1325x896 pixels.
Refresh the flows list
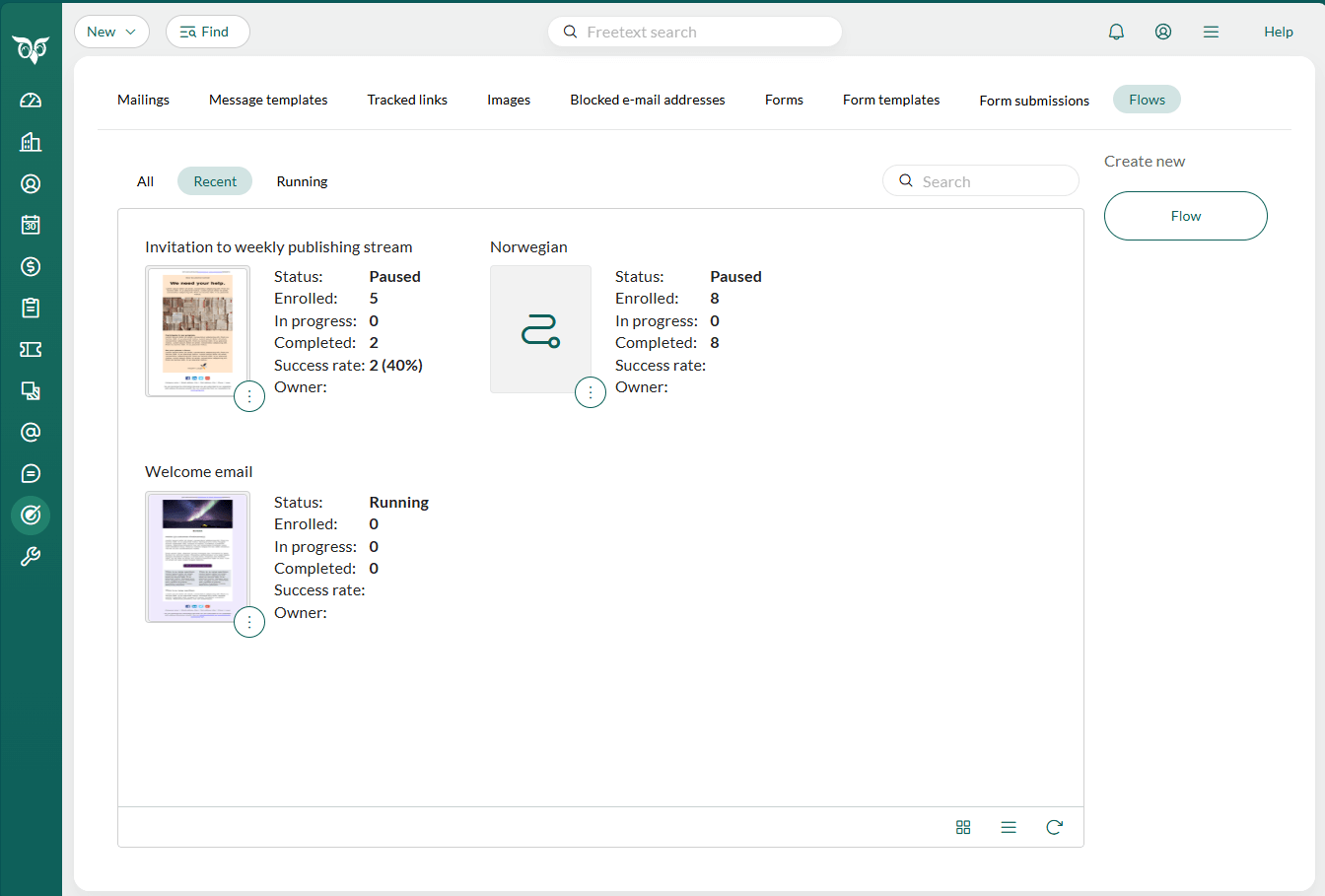1054,827
